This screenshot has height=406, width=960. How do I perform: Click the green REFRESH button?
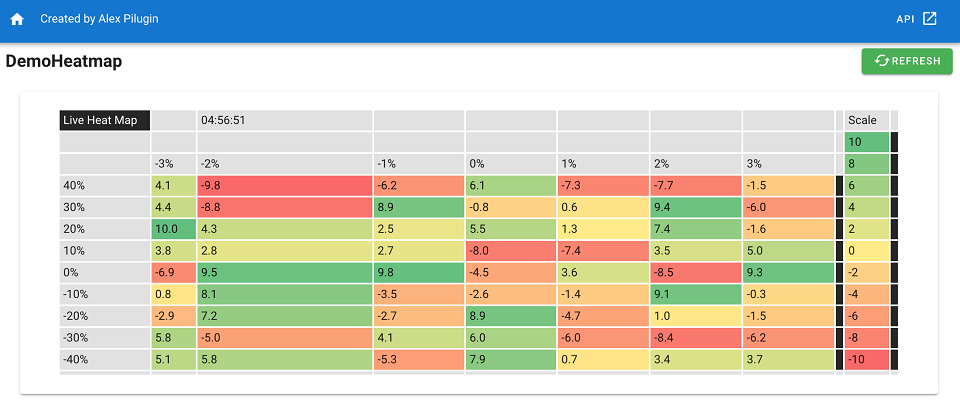pyautogui.click(x=907, y=61)
